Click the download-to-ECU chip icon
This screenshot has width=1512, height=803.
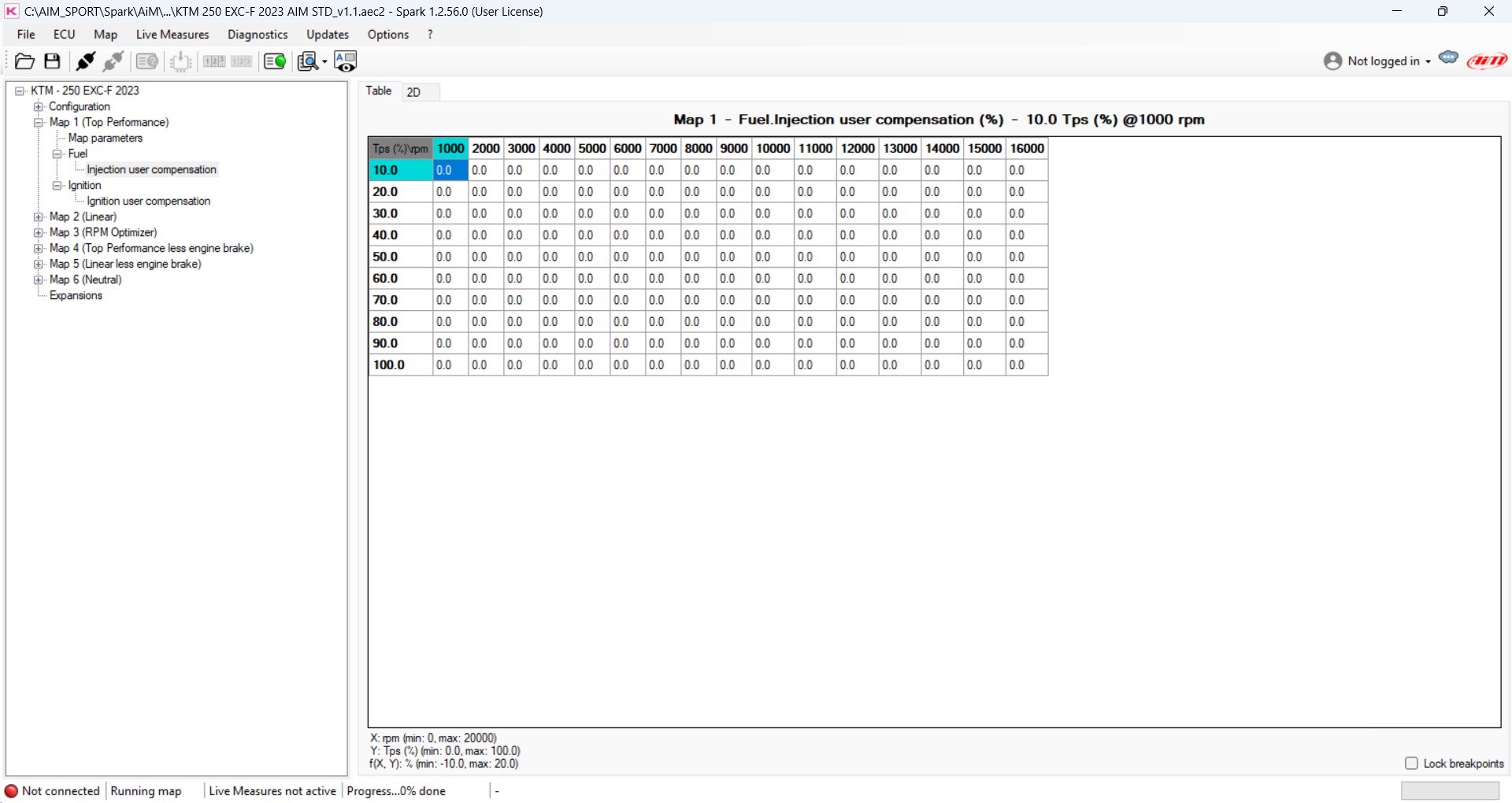[x=181, y=61]
